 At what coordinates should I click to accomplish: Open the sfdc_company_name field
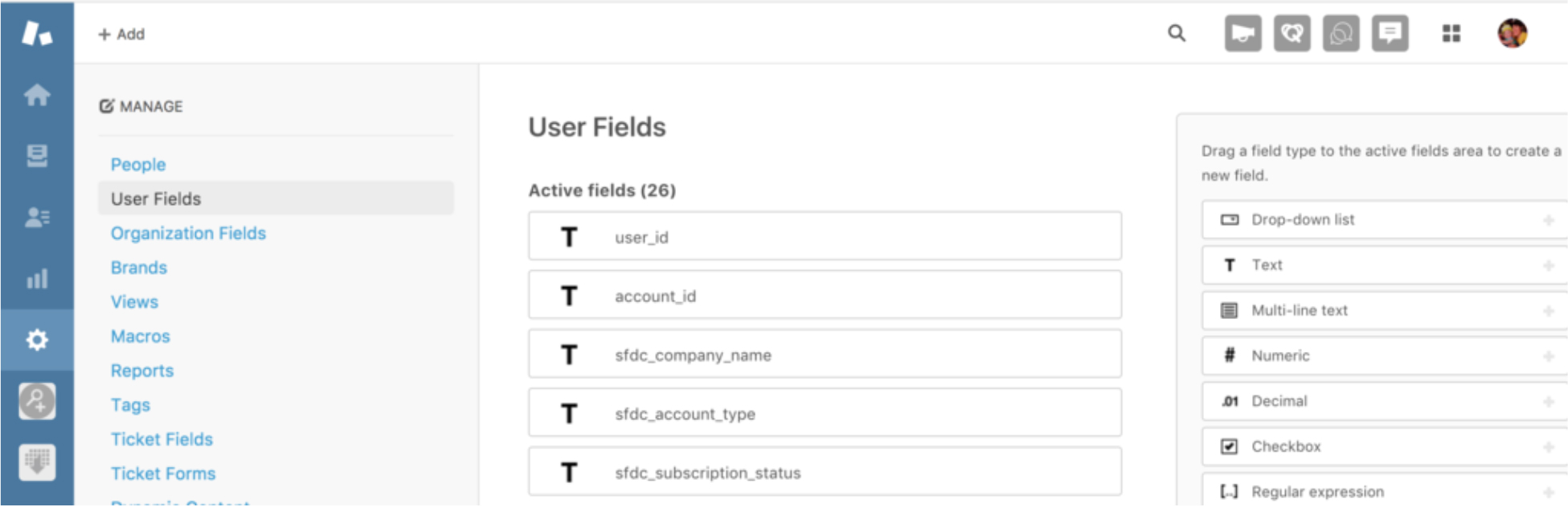(x=825, y=354)
